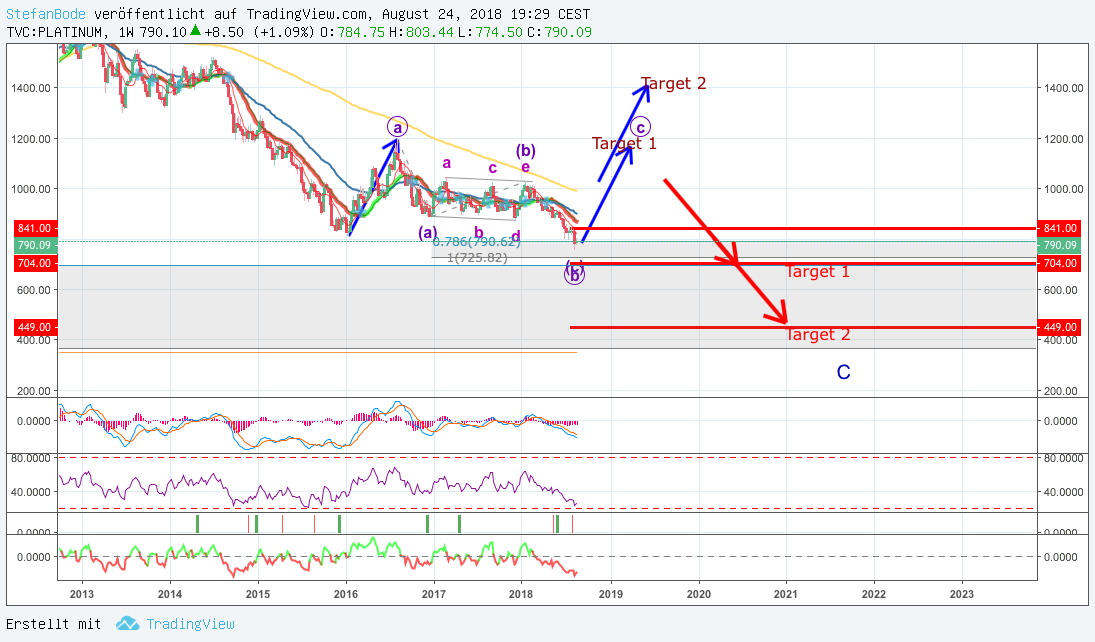Click the 2016 label on time axis
Screen dimensions: 1095x642
pyautogui.click(x=346, y=594)
